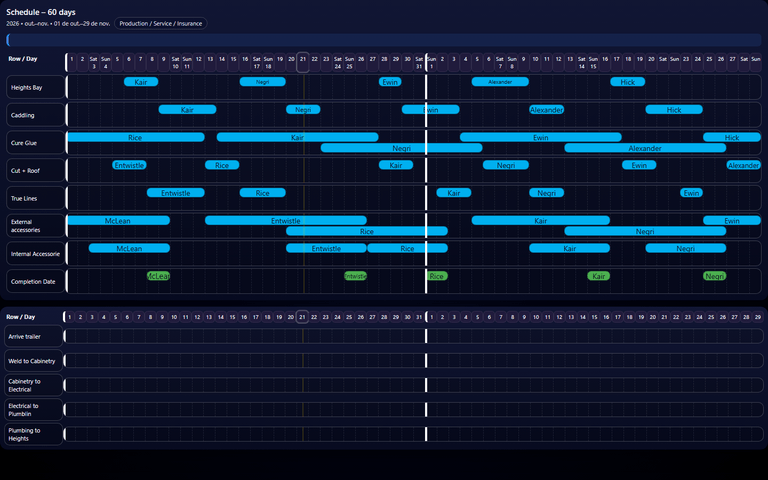Click the blue progress bar below the title

click(384, 40)
